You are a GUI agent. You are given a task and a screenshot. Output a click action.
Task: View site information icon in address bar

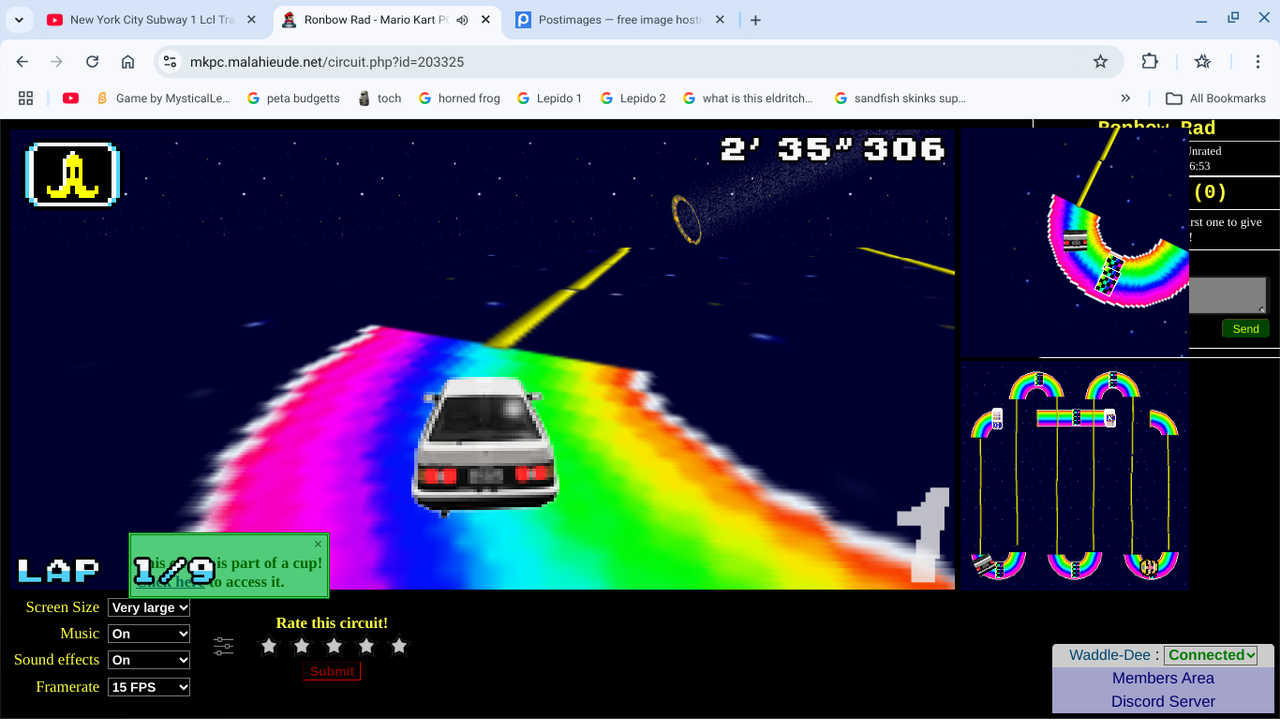tap(170, 61)
